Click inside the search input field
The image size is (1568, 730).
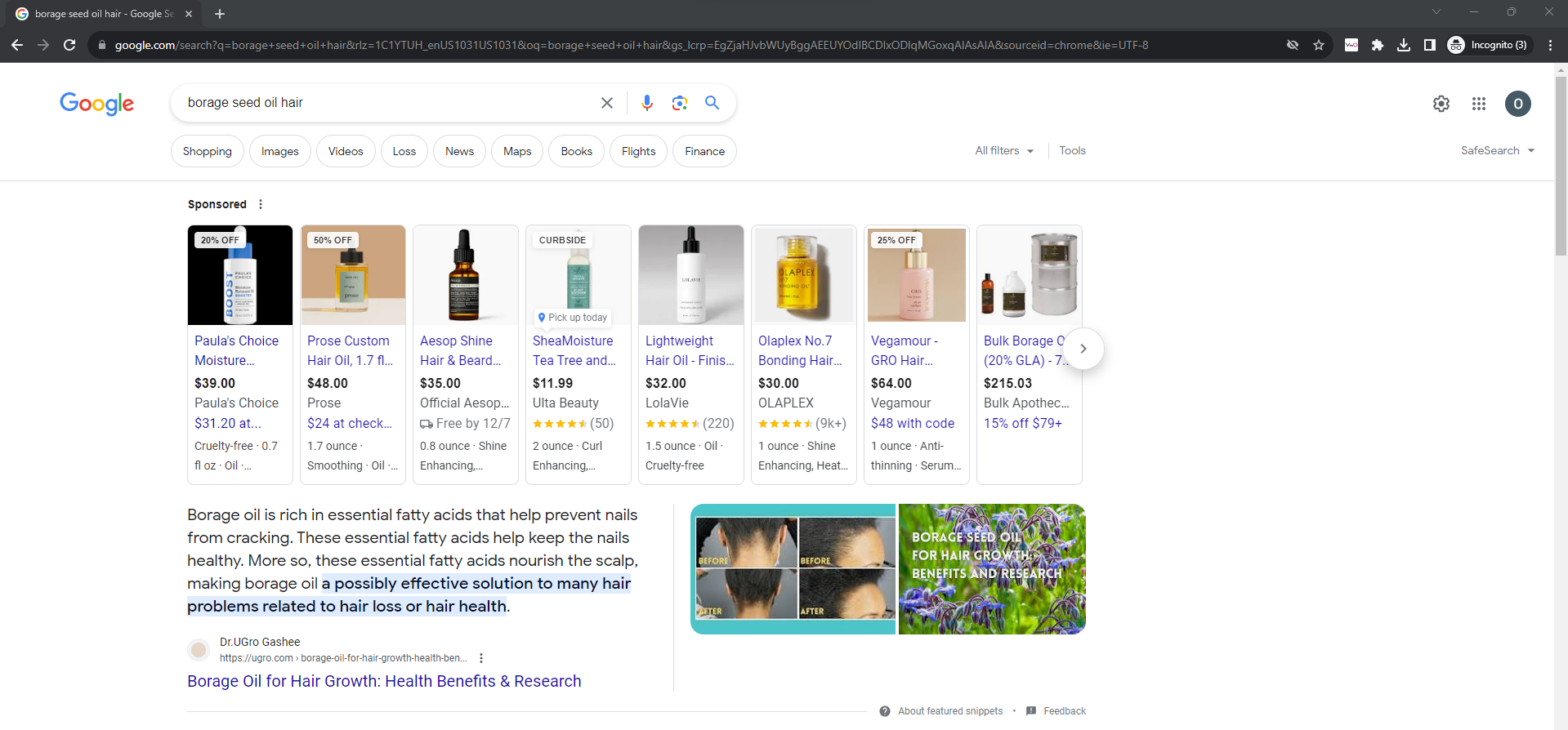(x=384, y=103)
